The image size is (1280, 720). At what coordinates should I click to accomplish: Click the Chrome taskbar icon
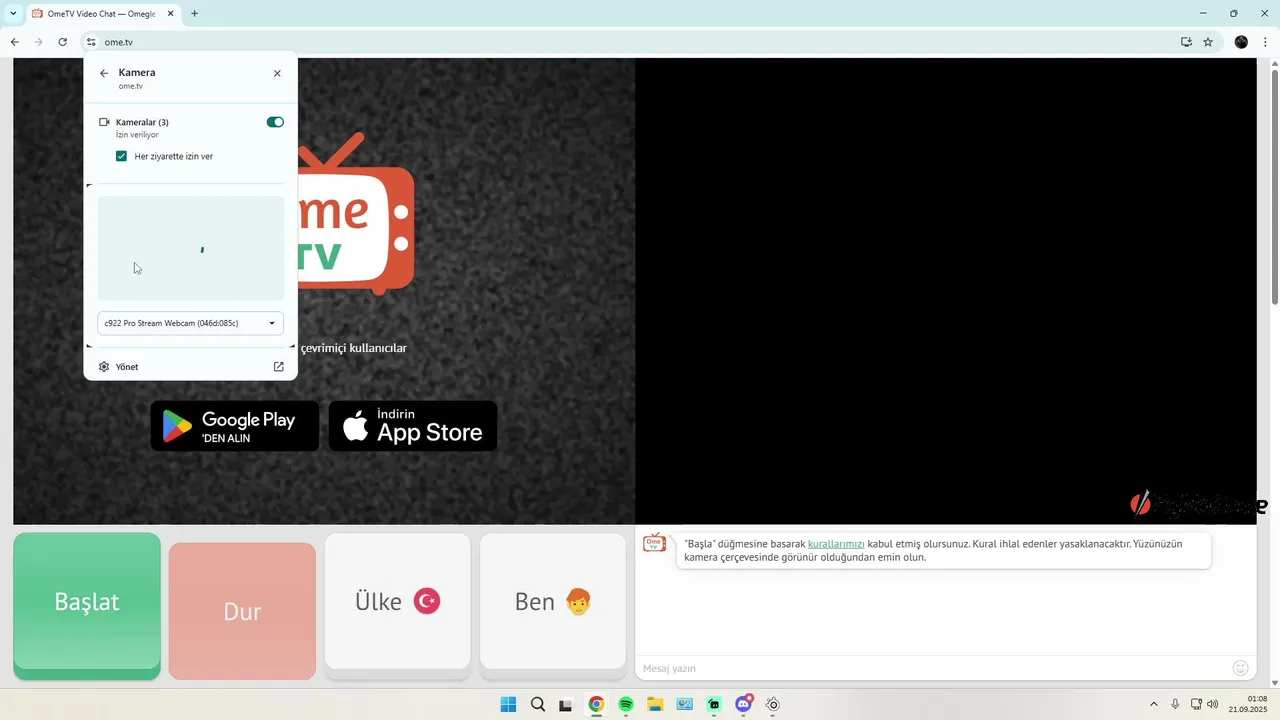[596, 704]
